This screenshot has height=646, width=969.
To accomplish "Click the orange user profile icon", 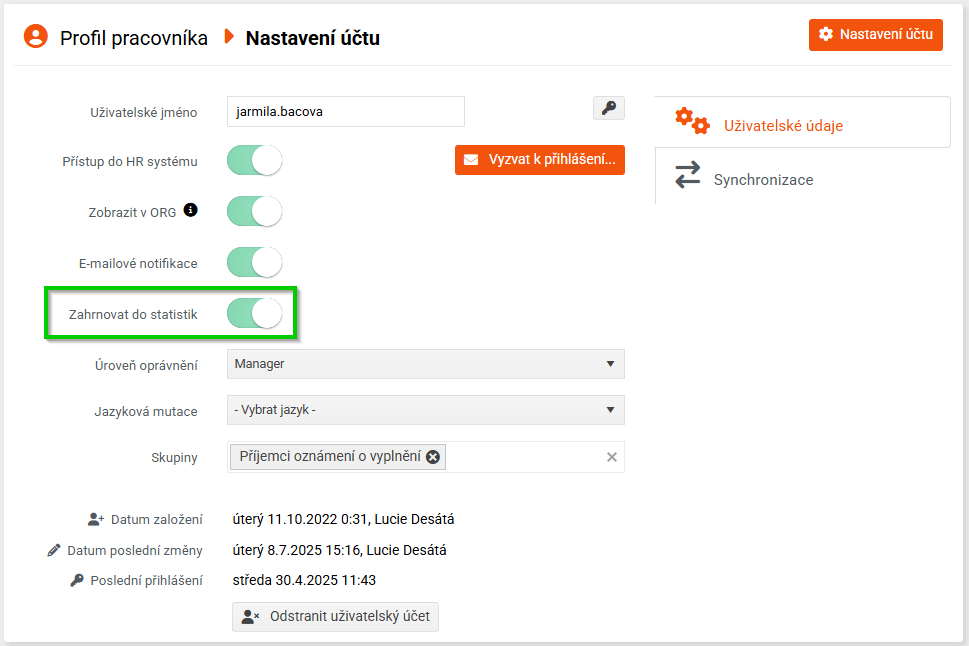I will [36, 36].
